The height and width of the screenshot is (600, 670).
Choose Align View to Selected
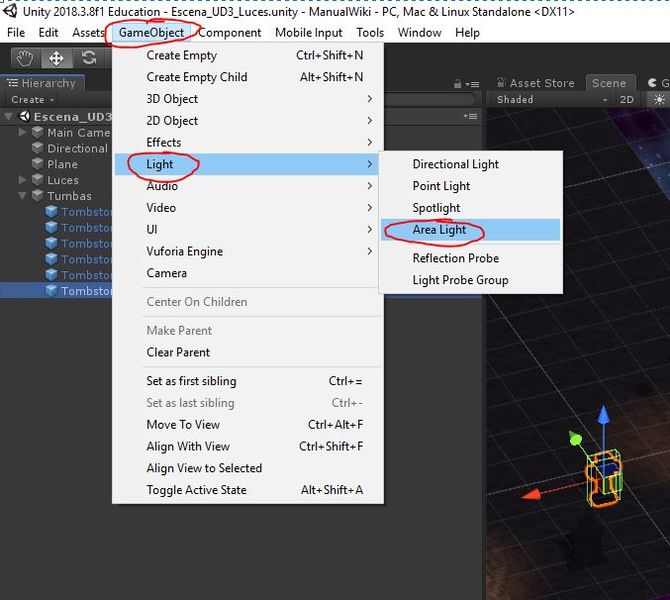(248, 468)
